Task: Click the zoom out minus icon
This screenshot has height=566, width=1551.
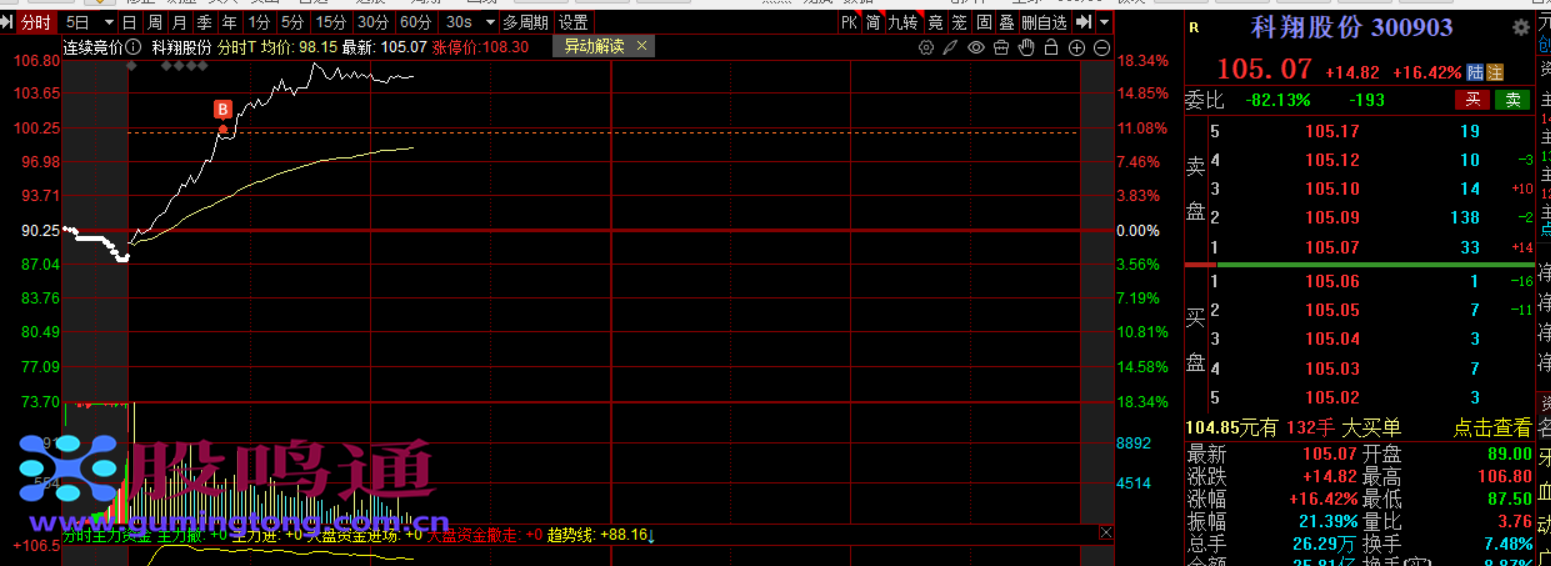Action: (1102, 47)
